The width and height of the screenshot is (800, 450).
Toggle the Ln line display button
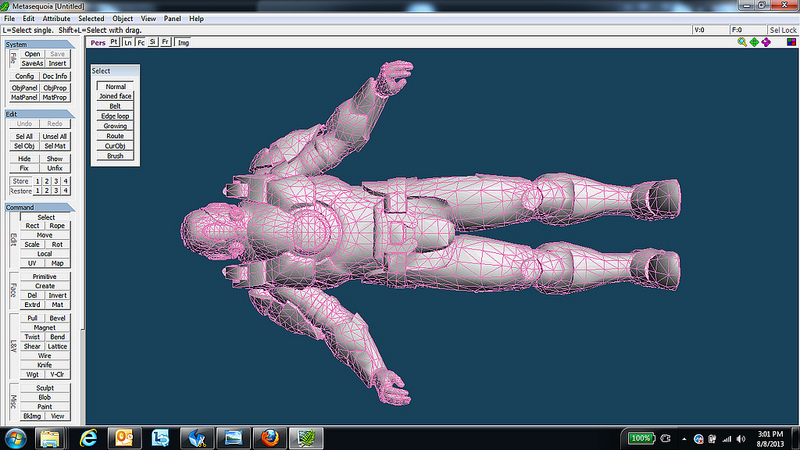point(128,42)
